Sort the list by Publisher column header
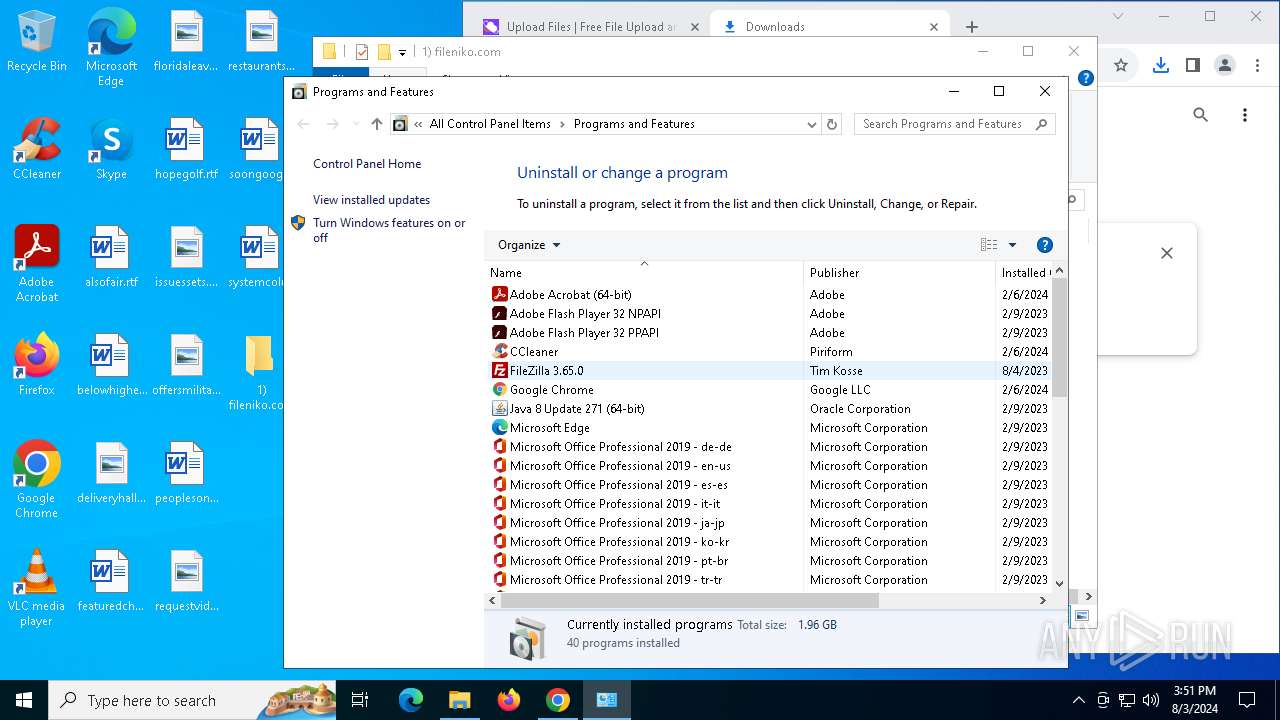The width and height of the screenshot is (1280, 720). (899, 272)
